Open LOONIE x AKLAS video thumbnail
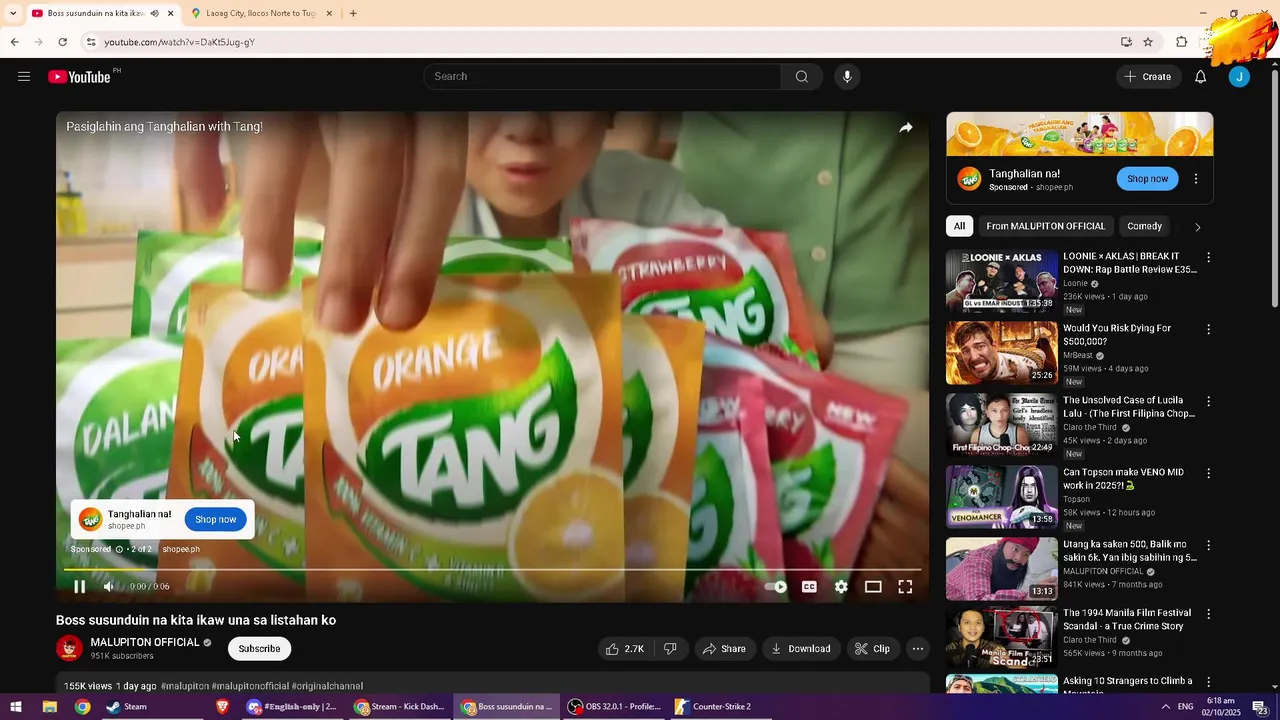Image resolution: width=1280 pixels, height=720 pixels. click(x=1001, y=281)
